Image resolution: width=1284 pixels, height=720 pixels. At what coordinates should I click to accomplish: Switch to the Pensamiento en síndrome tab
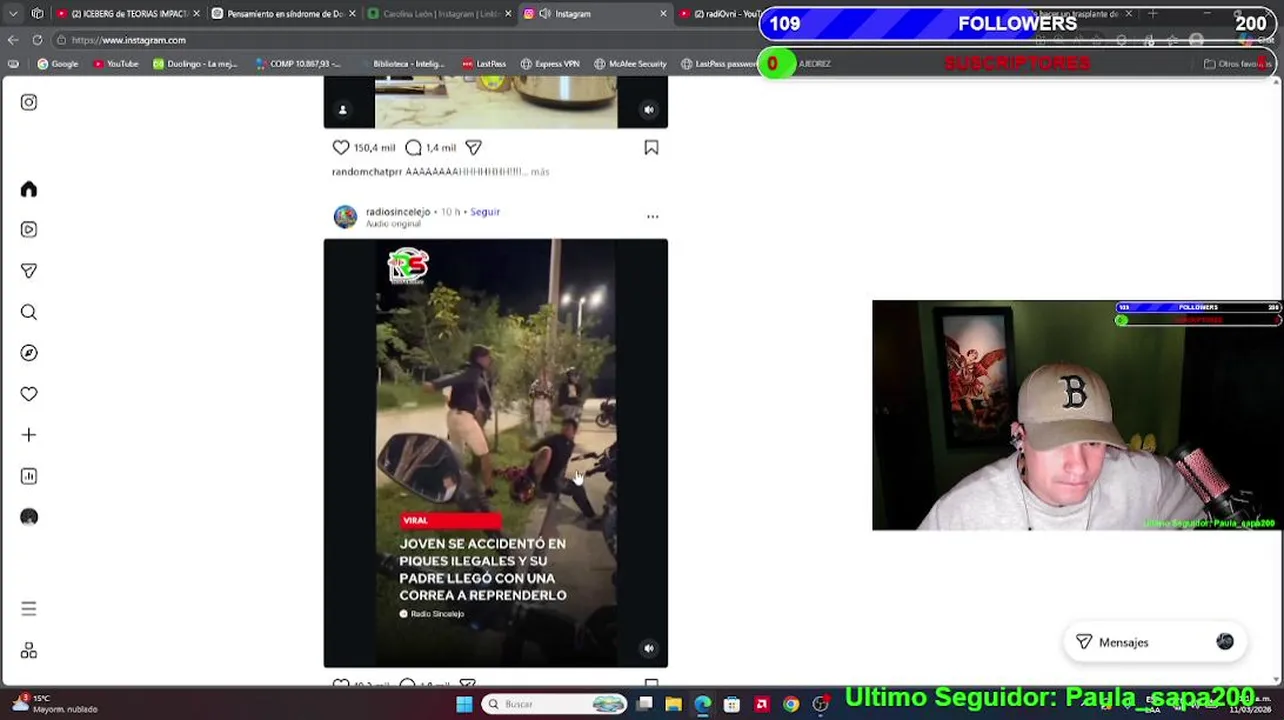pyautogui.click(x=284, y=14)
